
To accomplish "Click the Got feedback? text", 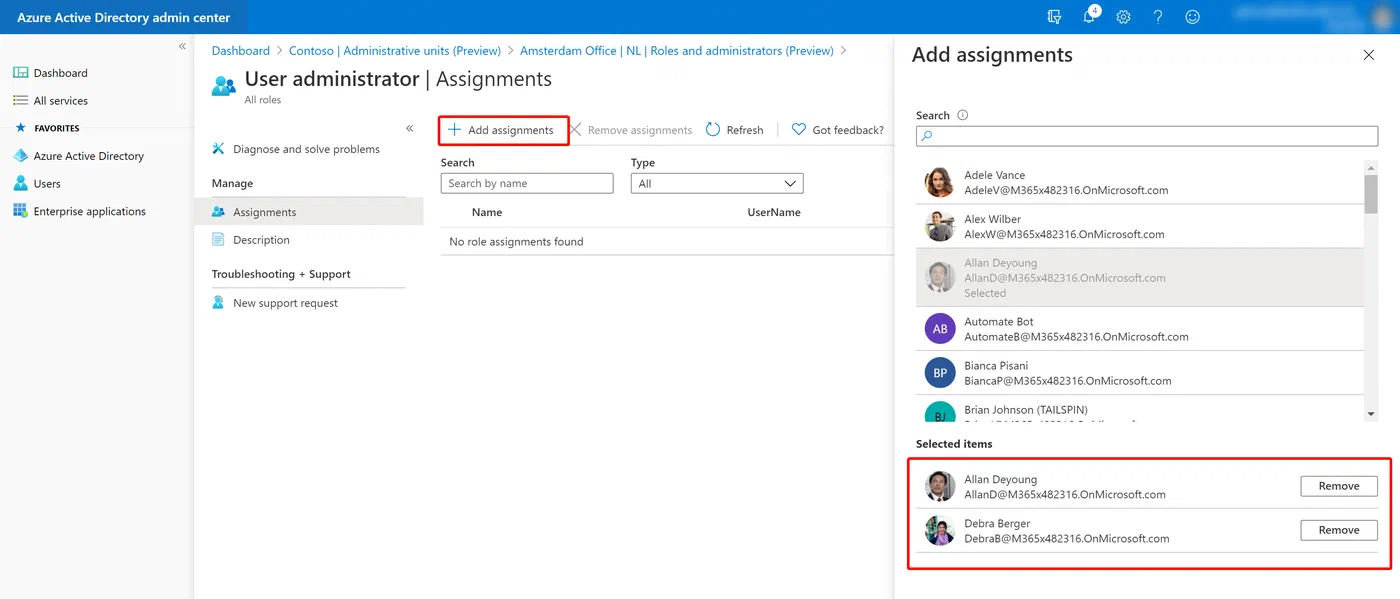I will pos(848,130).
